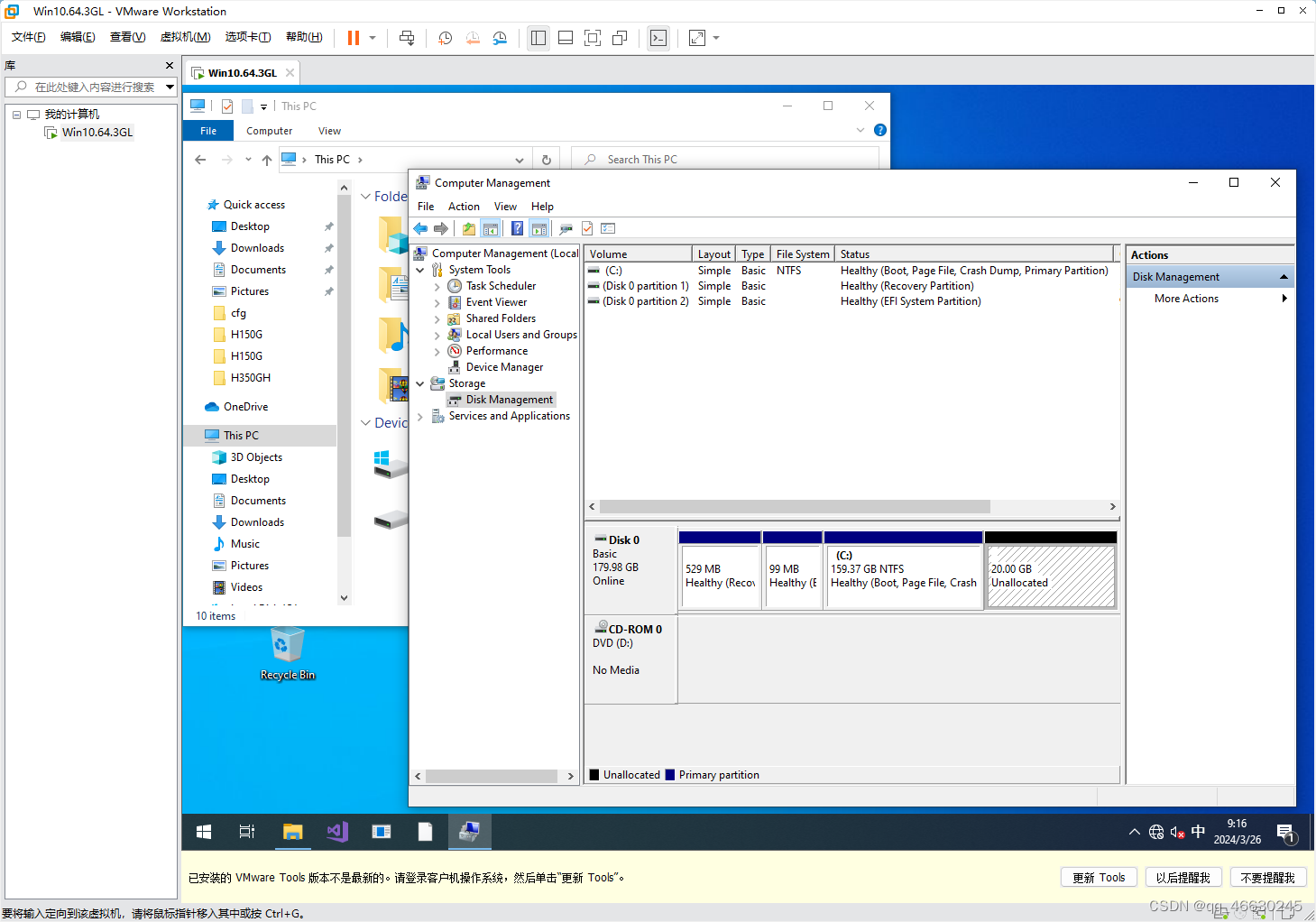Image resolution: width=1316 pixels, height=922 pixels.
Task: Click Send Ctrl+Alt+Del icon in VMware toolbar
Action: click(x=407, y=38)
